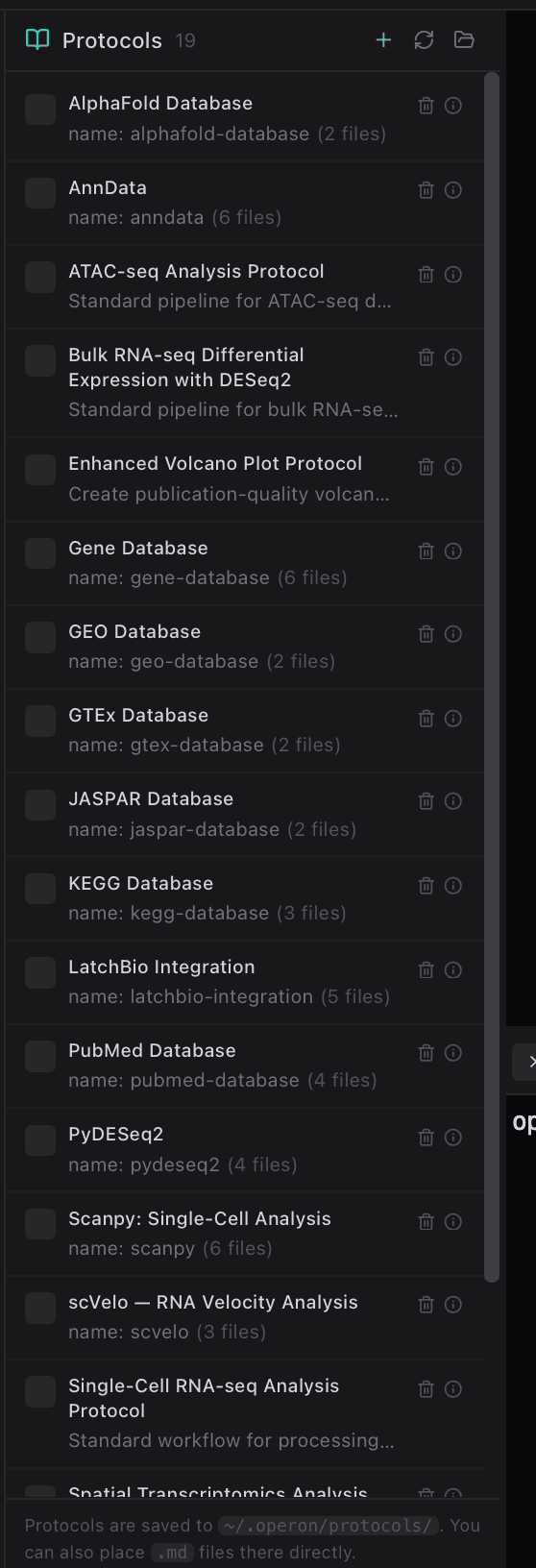Tick Single-Cell RNA-seq Analysis Protocol checkbox

tap(40, 1392)
